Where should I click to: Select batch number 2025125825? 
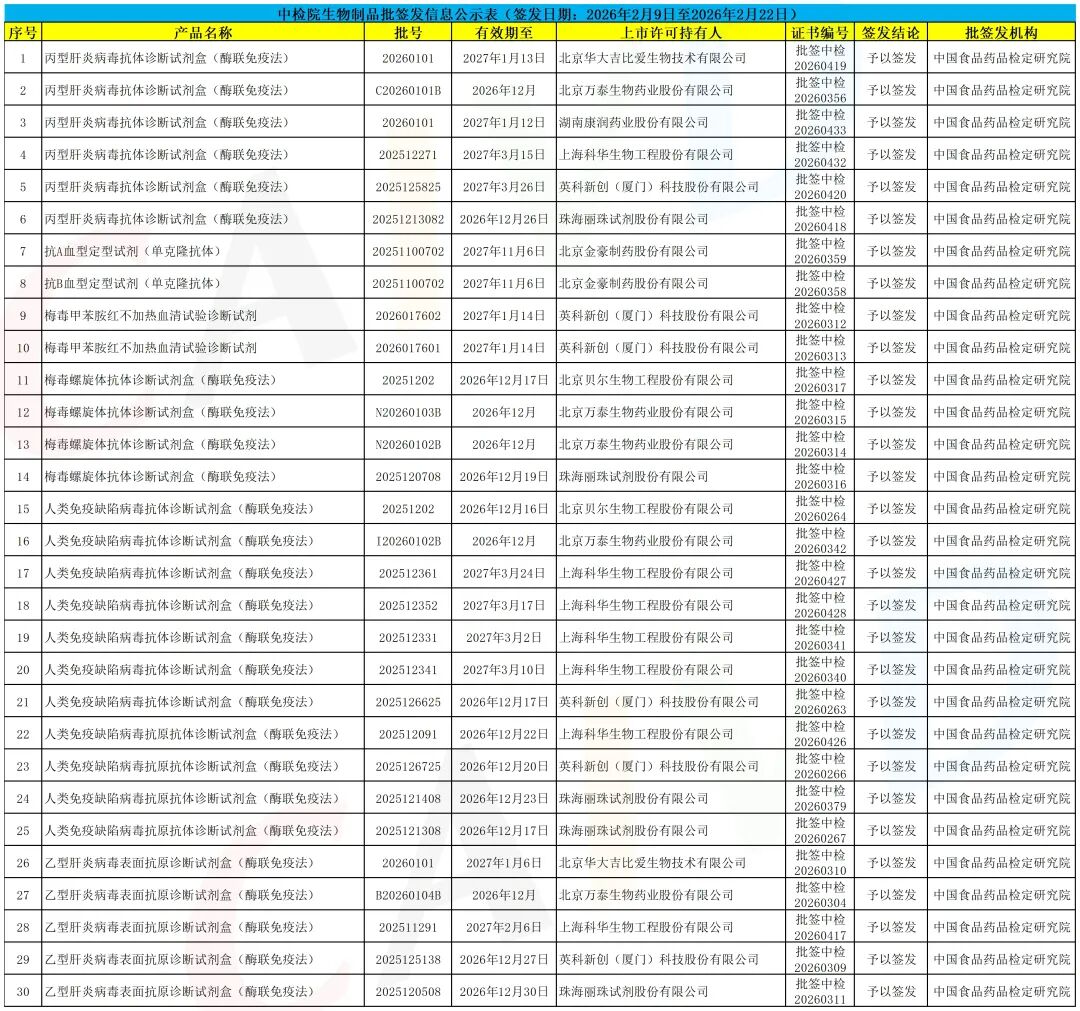(408, 187)
